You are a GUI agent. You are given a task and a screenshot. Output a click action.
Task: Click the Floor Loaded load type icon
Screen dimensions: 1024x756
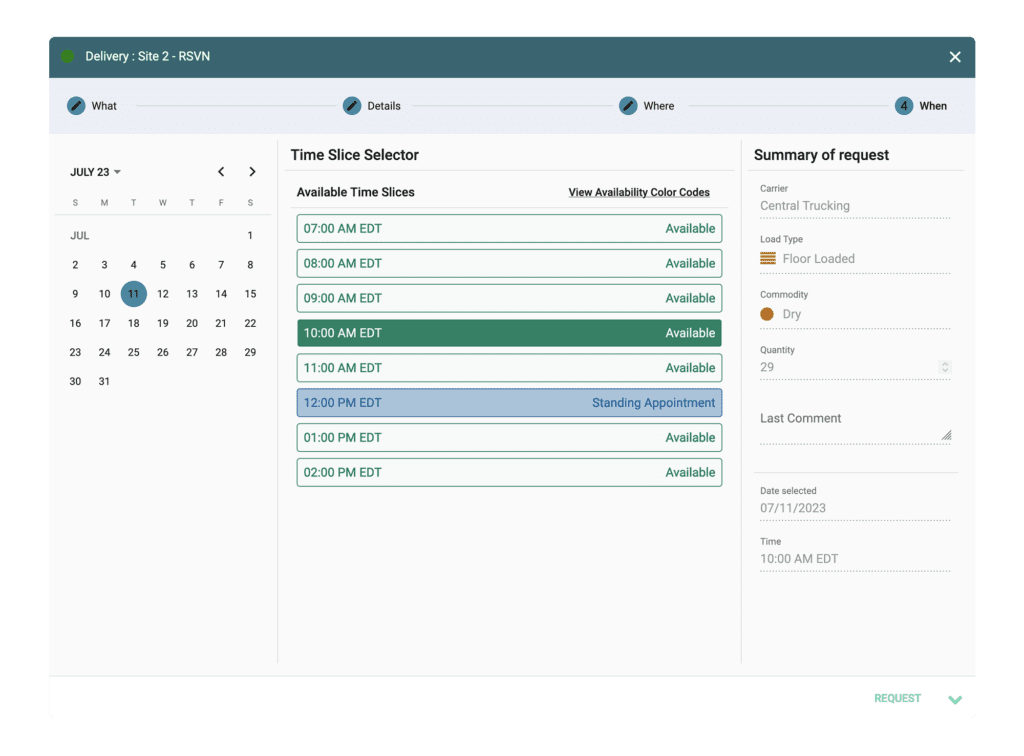[x=768, y=259]
